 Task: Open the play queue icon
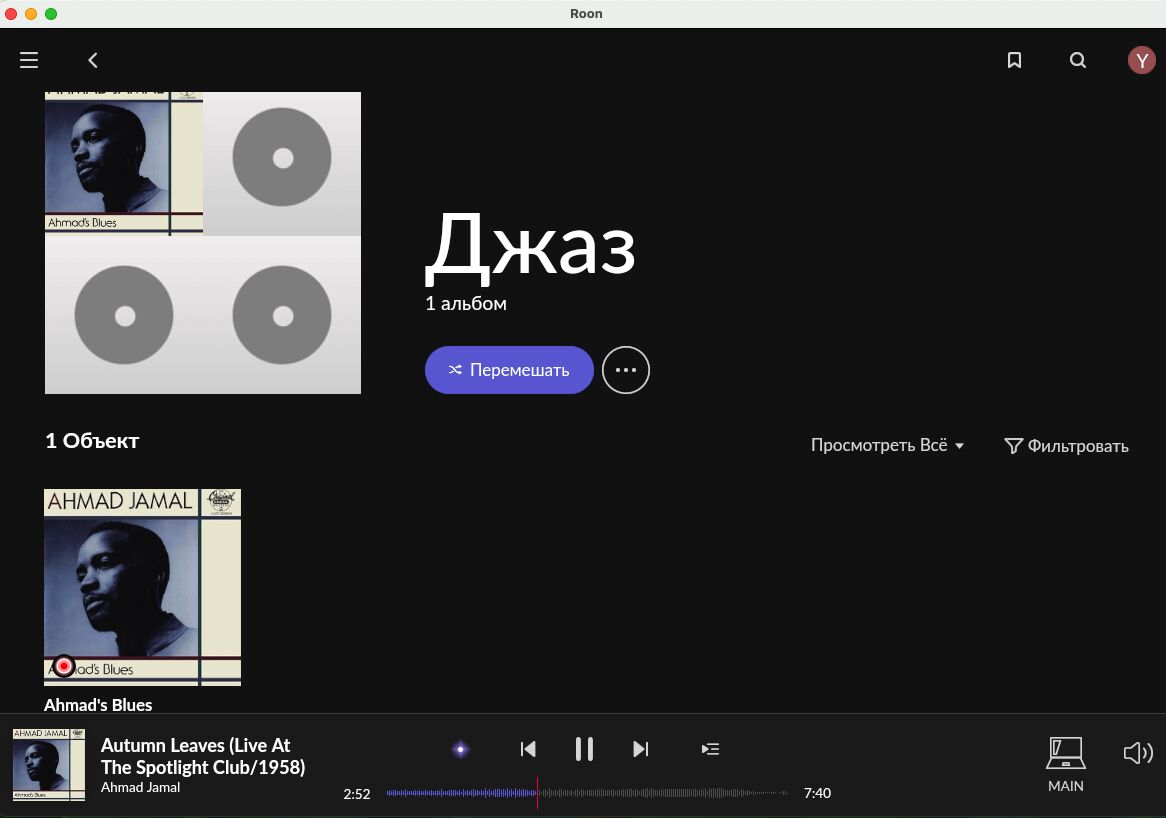click(x=710, y=749)
